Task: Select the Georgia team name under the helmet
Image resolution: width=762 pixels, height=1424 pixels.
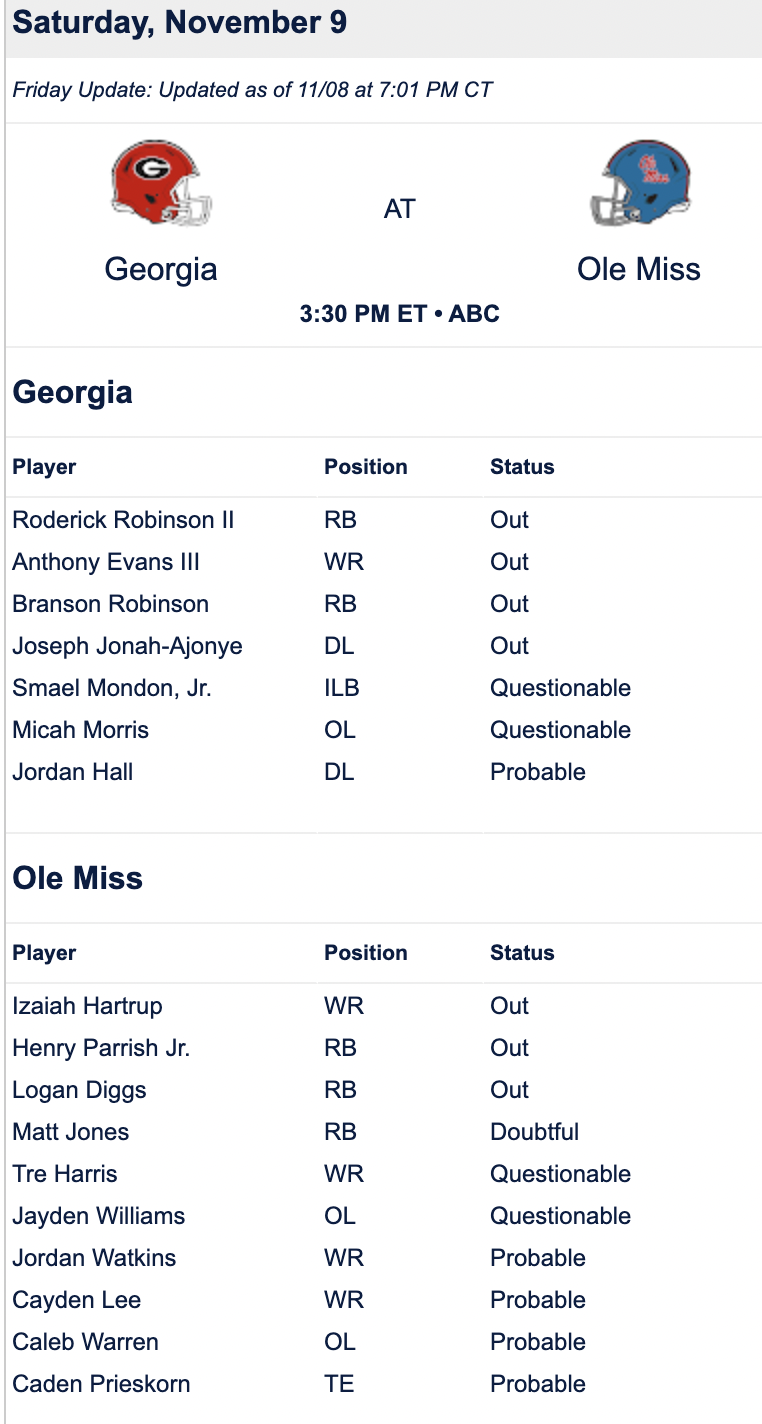Action: 161,269
